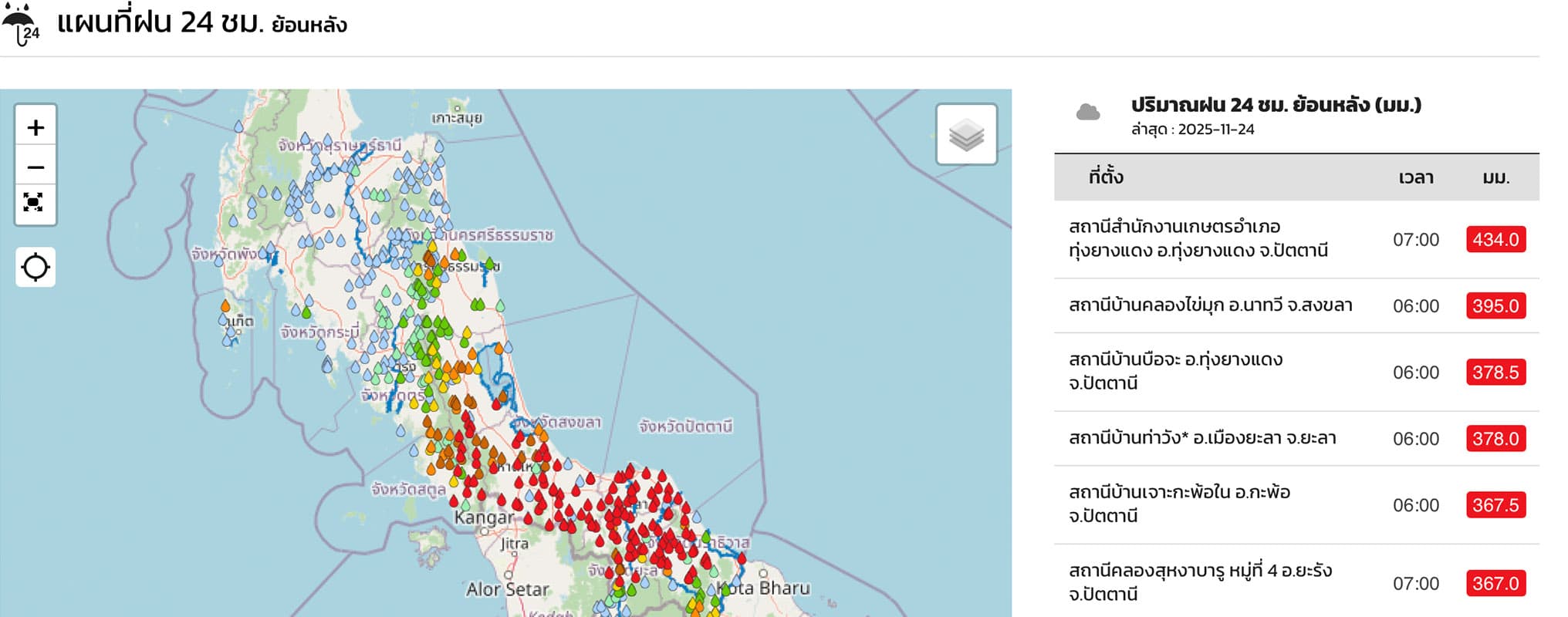Screen dimensions: 1568x617
Task: Zoom in on the rainfall map
Action: (35, 127)
